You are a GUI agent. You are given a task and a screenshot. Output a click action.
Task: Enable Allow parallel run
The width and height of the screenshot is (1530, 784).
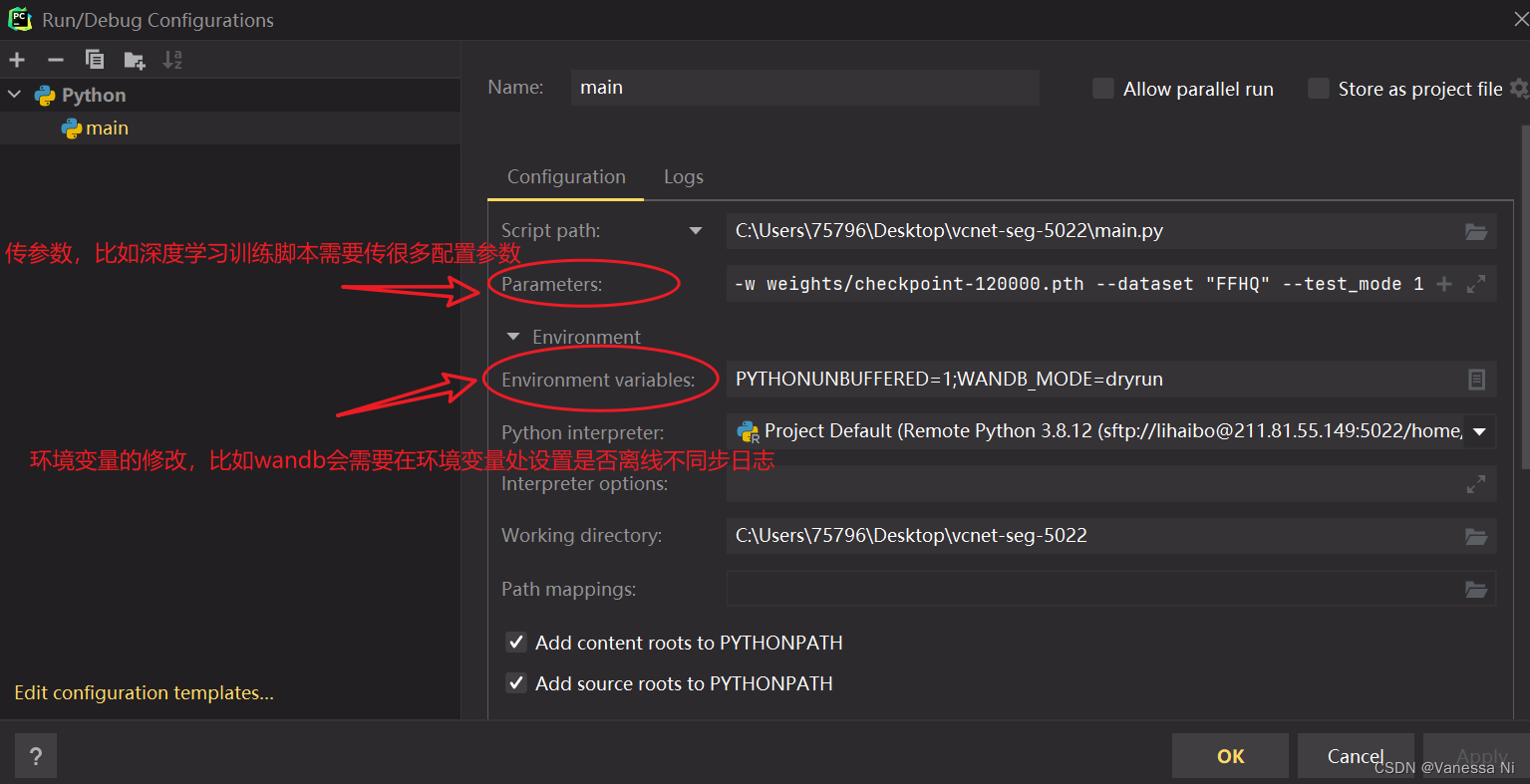(x=1102, y=88)
